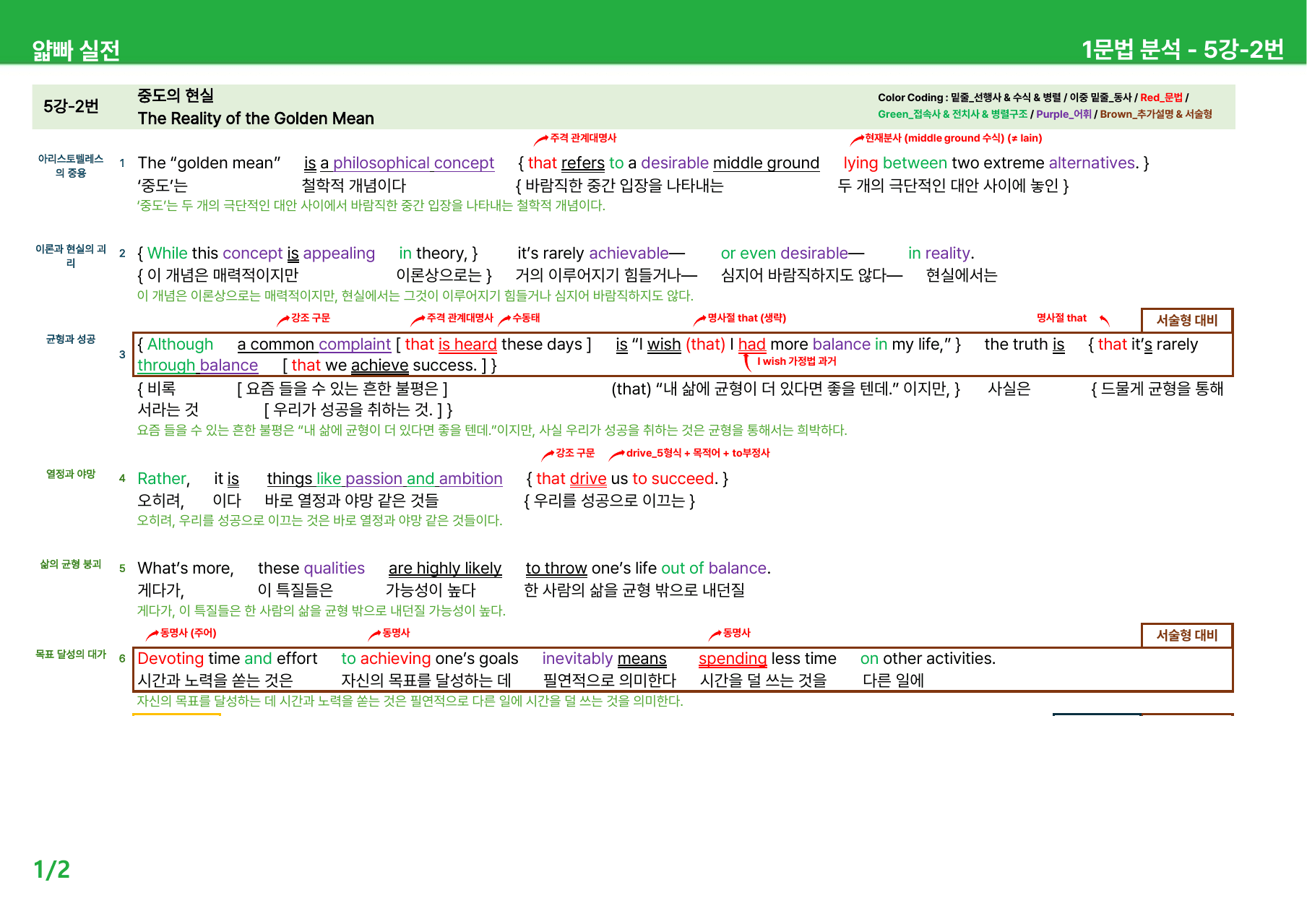The width and height of the screenshot is (1307, 924).
Task: Click the '명사절 that (생략)' annotation
Action: tap(747, 318)
